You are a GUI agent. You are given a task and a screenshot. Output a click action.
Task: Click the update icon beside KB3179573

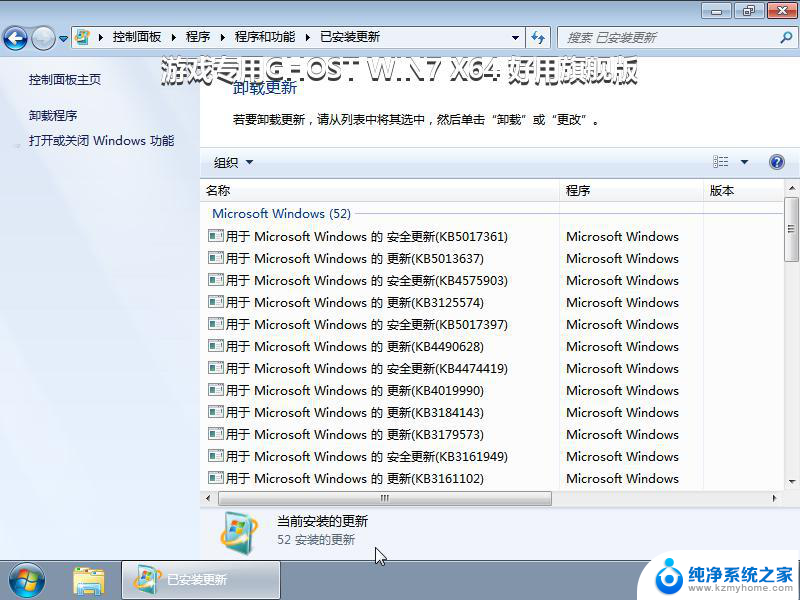pyautogui.click(x=216, y=433)
